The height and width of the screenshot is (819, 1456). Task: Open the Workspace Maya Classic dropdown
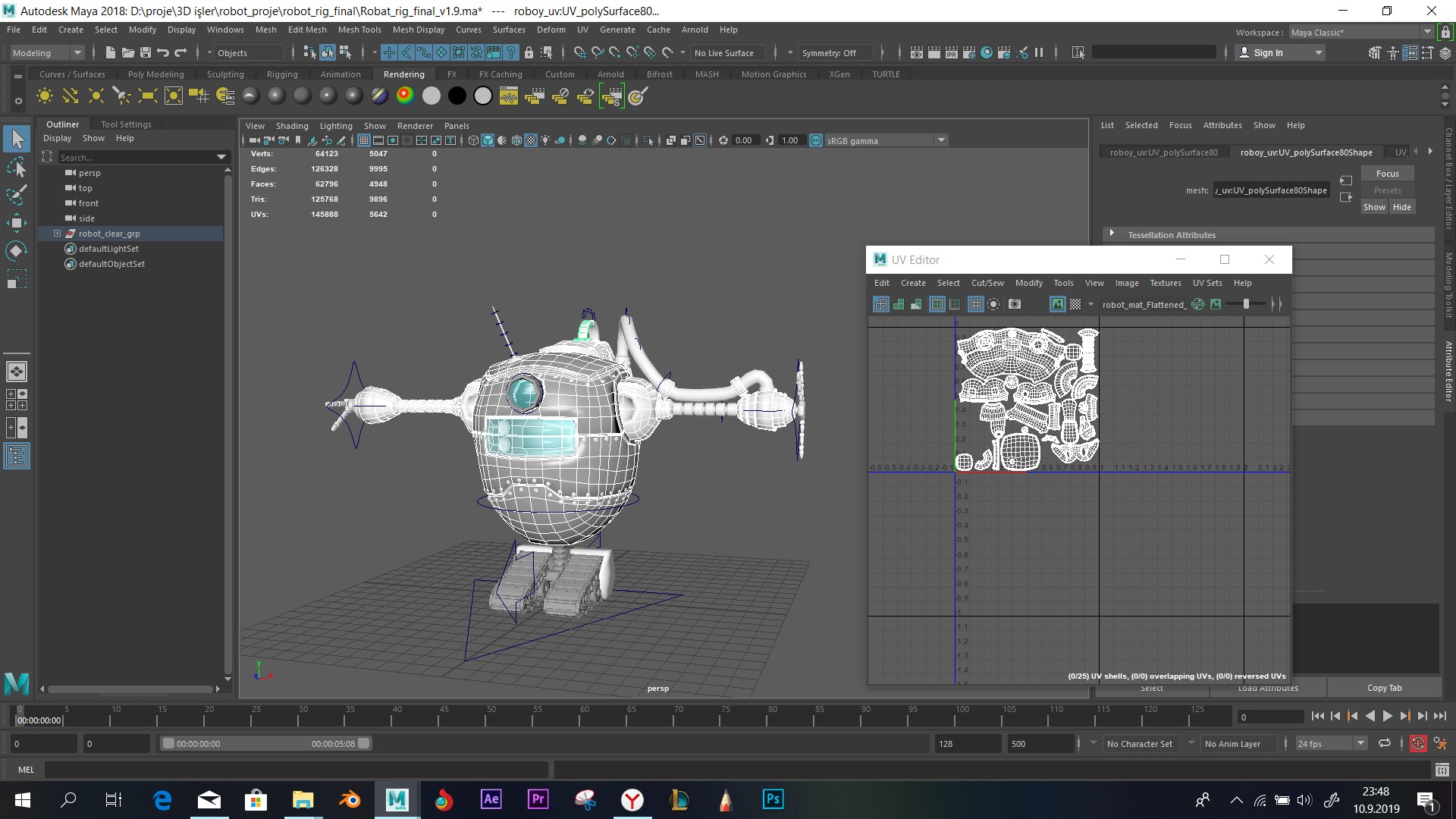(1361, 32)
